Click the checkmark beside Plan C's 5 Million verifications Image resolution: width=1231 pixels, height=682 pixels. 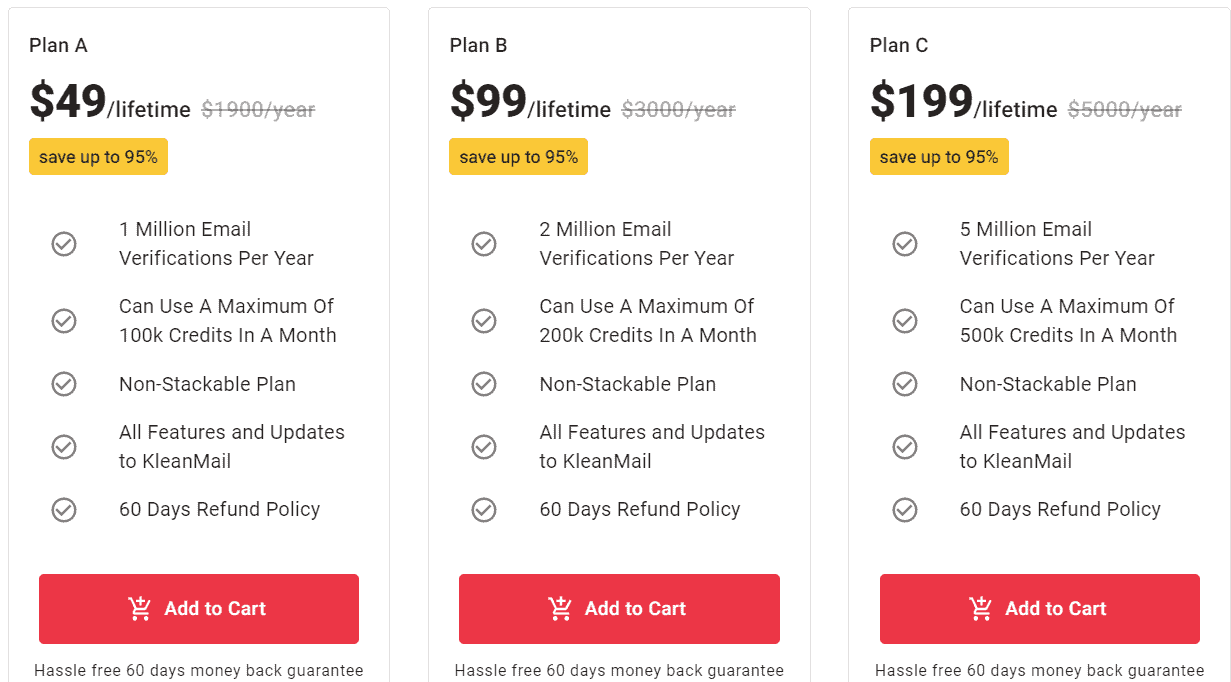905,243
